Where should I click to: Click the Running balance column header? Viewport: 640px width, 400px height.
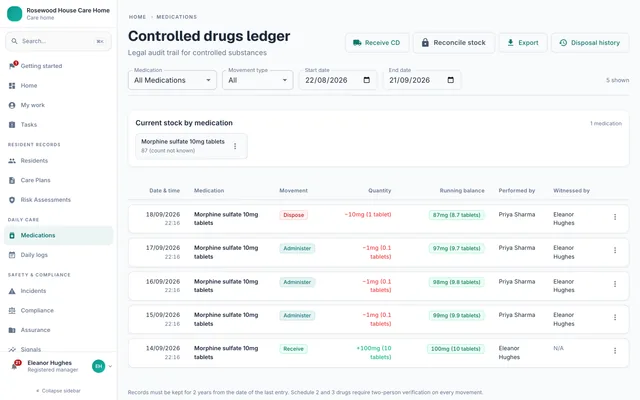tap(462, 191)
